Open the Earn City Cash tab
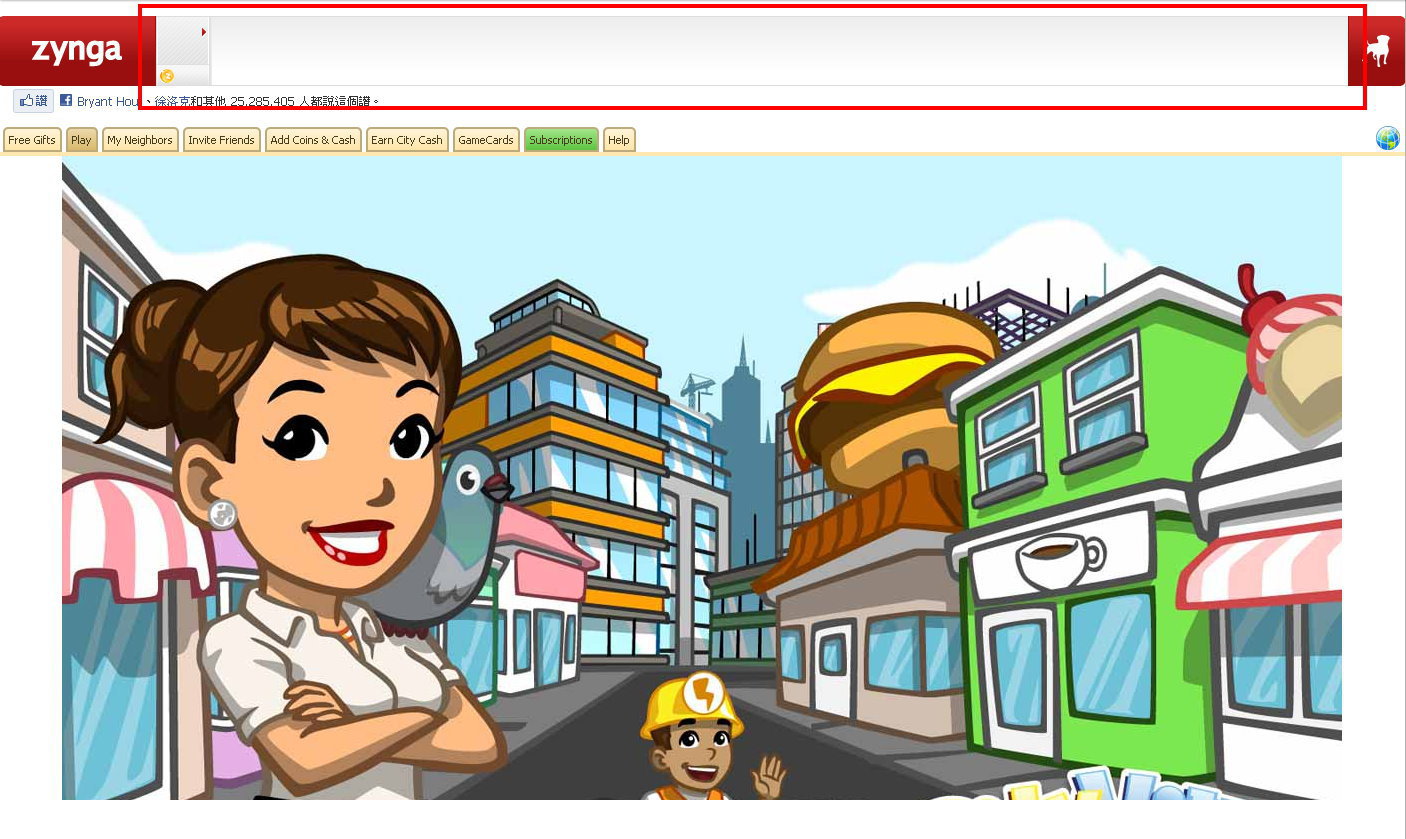This screenshot has height=839, width=1406. tap(407, 140)
